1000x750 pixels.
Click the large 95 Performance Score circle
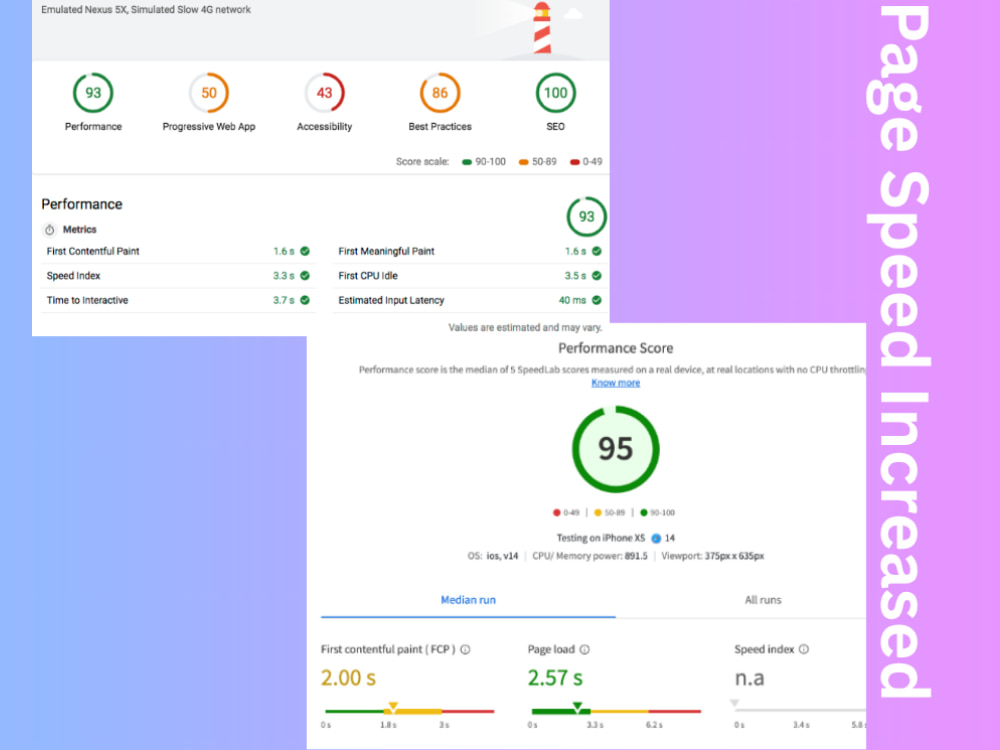pos(615,449)
